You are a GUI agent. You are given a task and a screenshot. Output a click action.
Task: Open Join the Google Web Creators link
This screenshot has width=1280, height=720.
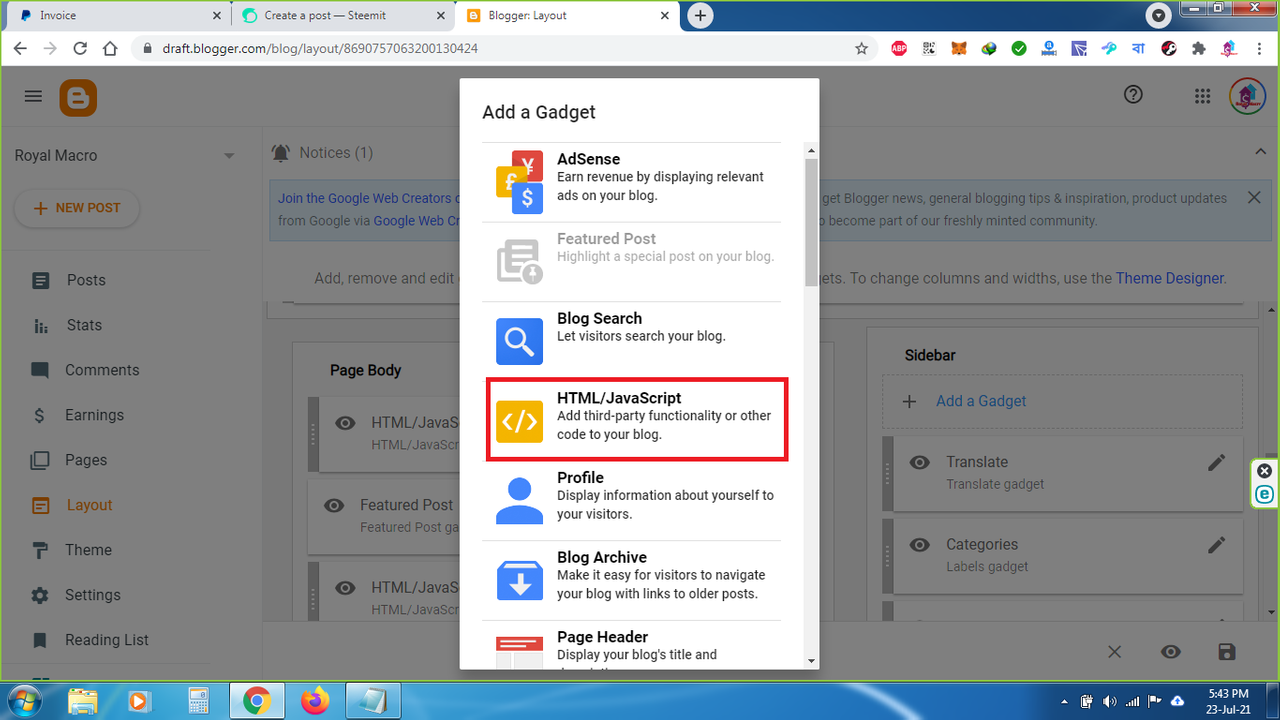tap(367, 198)
